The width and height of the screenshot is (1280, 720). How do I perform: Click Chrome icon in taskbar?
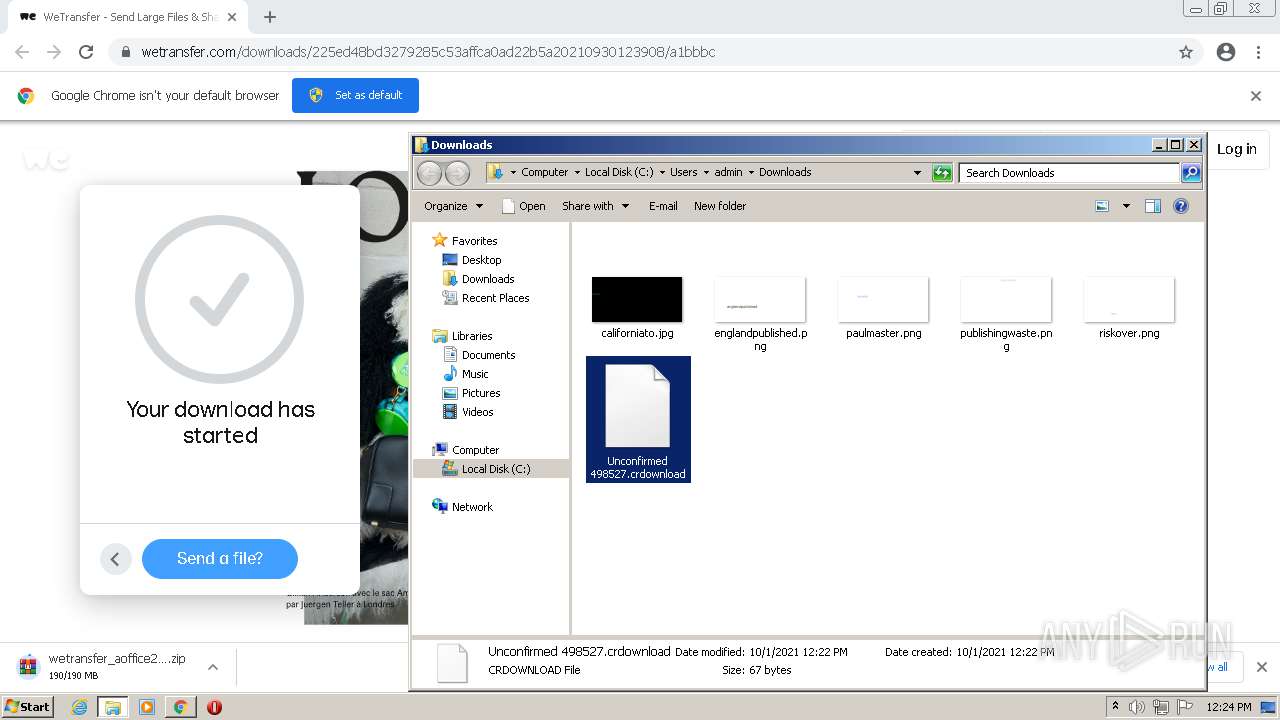(x=180, y=707)
